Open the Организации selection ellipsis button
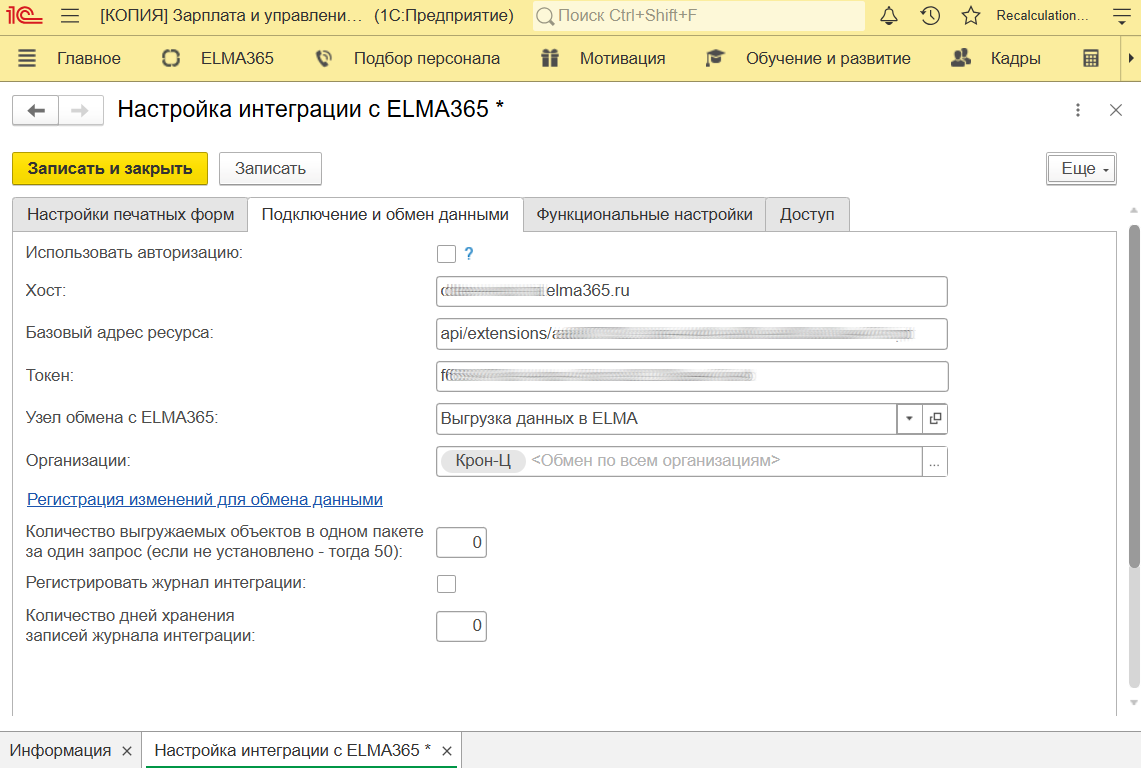 pos(934,461)
